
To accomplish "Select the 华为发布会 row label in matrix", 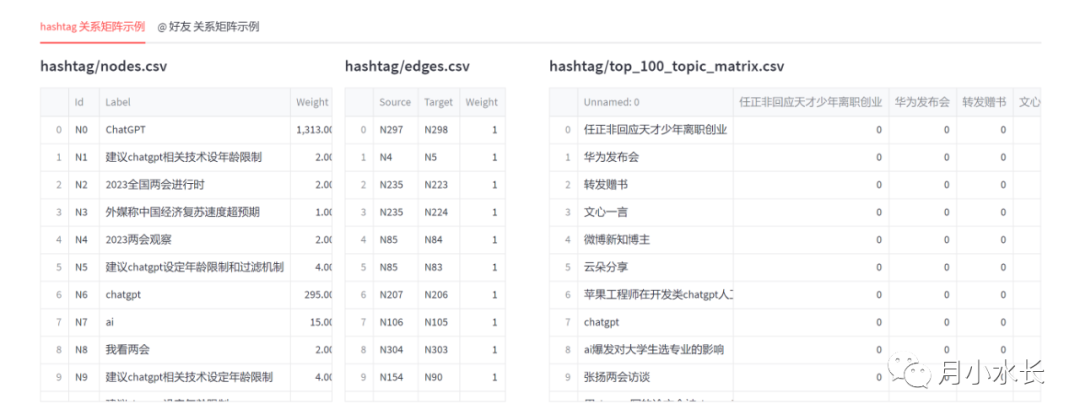I will (655, 157).
